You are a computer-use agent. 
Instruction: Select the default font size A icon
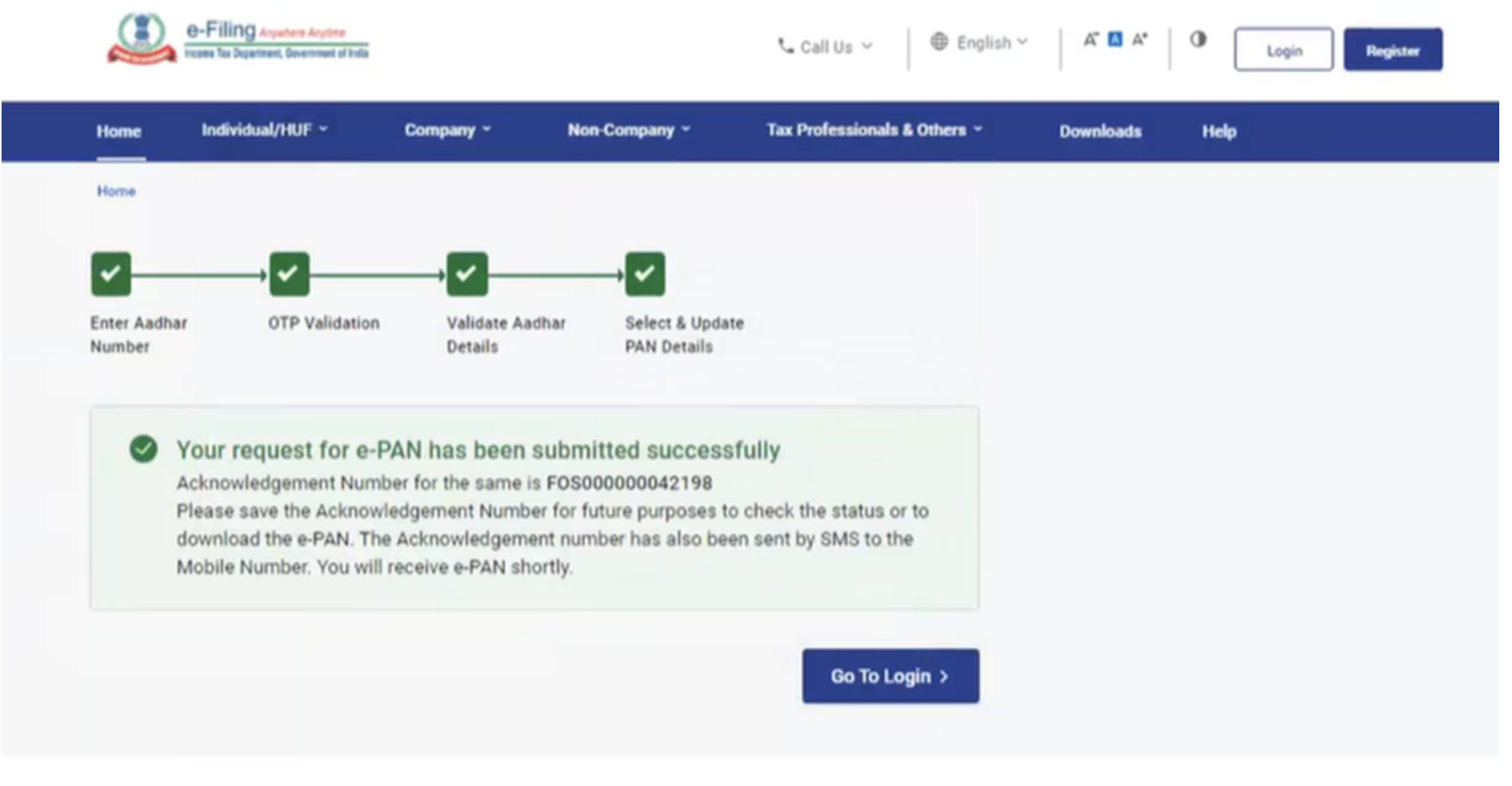pos(1115,39)
